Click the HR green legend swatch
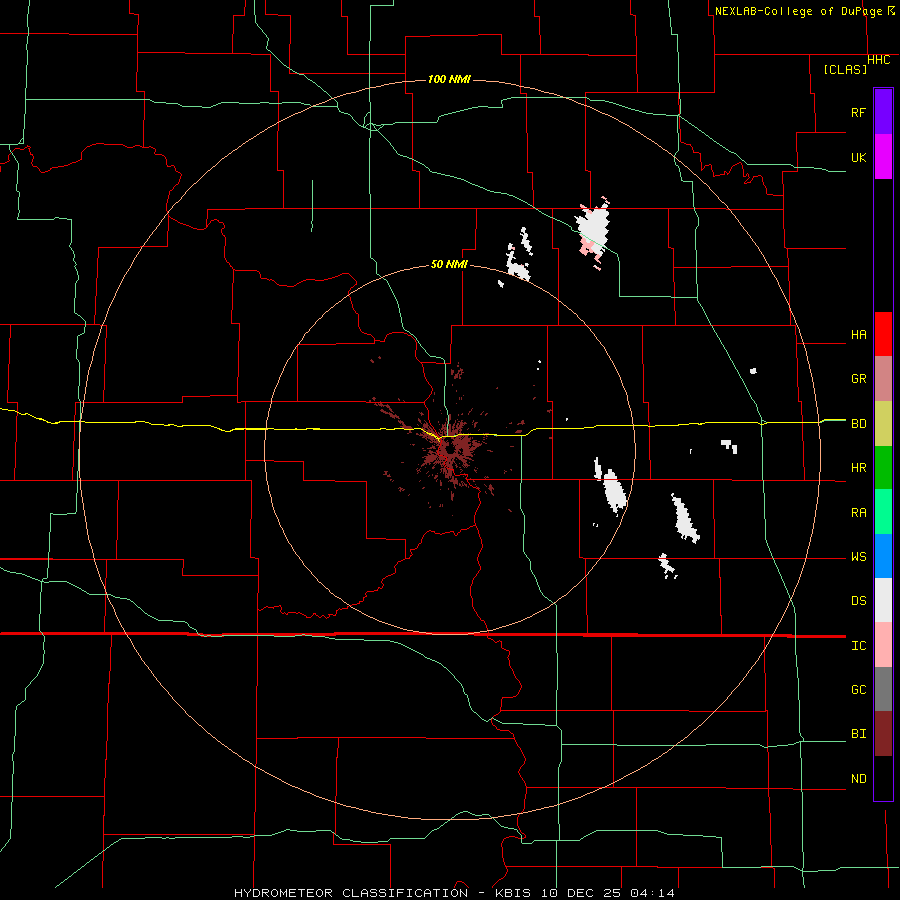The width and height of the screenshot is (900, 900). click(883, 468)
